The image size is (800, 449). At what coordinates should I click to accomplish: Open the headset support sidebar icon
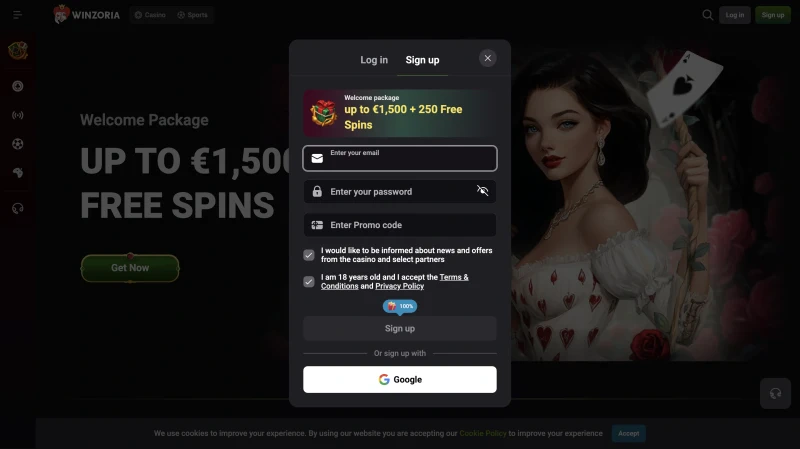[x=18, y=209]
